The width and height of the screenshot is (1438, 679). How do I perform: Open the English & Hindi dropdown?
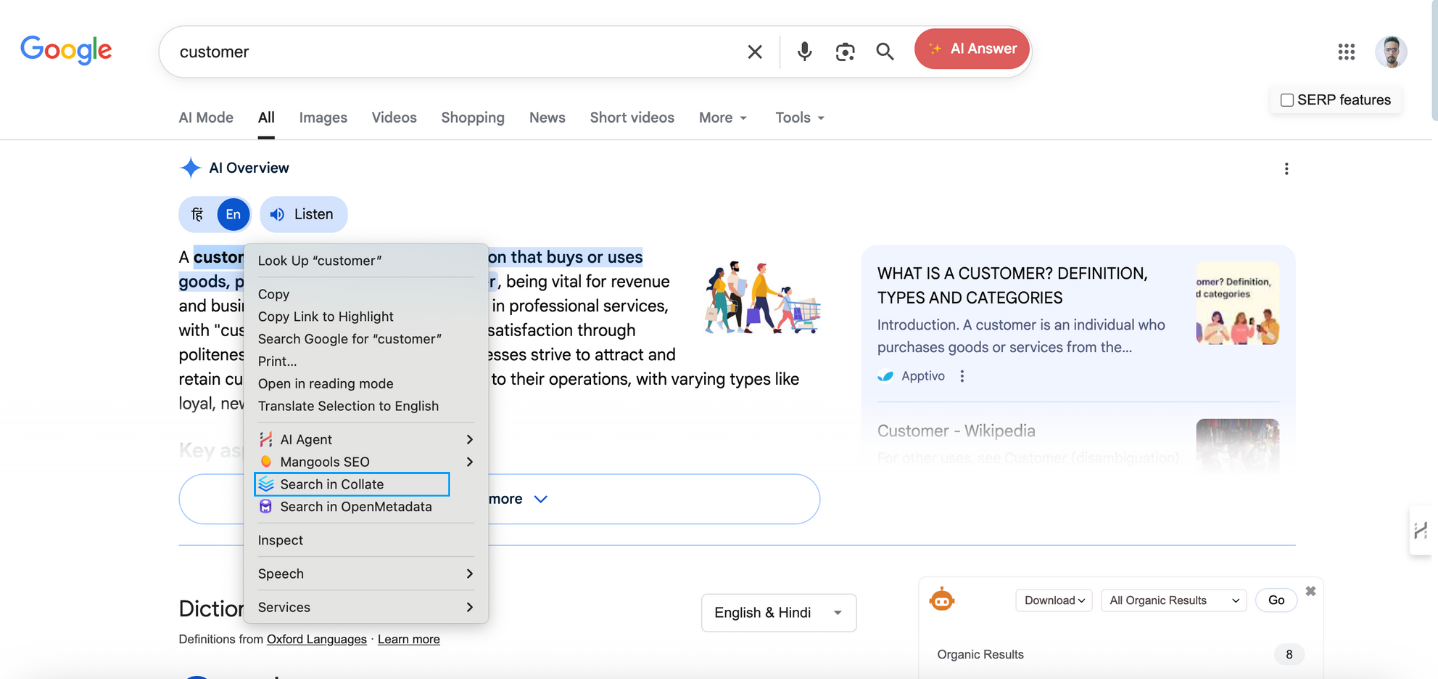pyautogui.click(x=779, y=613)
